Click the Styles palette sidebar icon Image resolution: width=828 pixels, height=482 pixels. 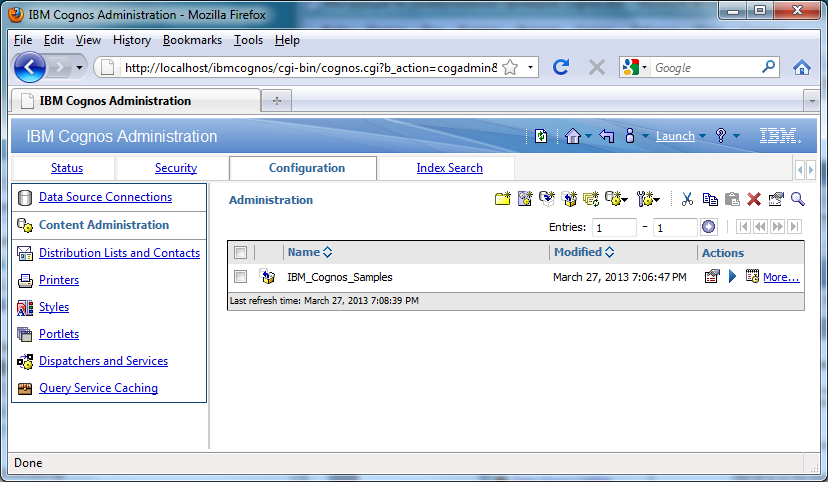pos(25,307)
